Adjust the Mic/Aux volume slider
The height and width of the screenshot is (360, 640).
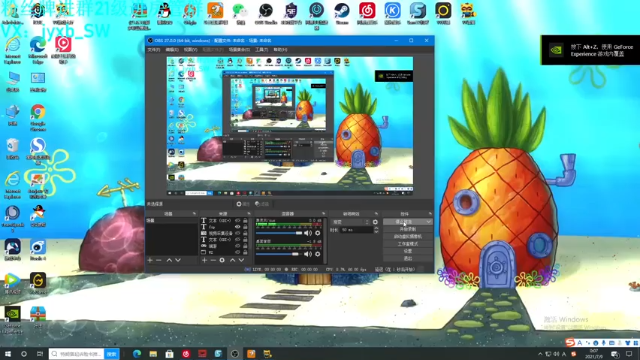coord(279,233)
